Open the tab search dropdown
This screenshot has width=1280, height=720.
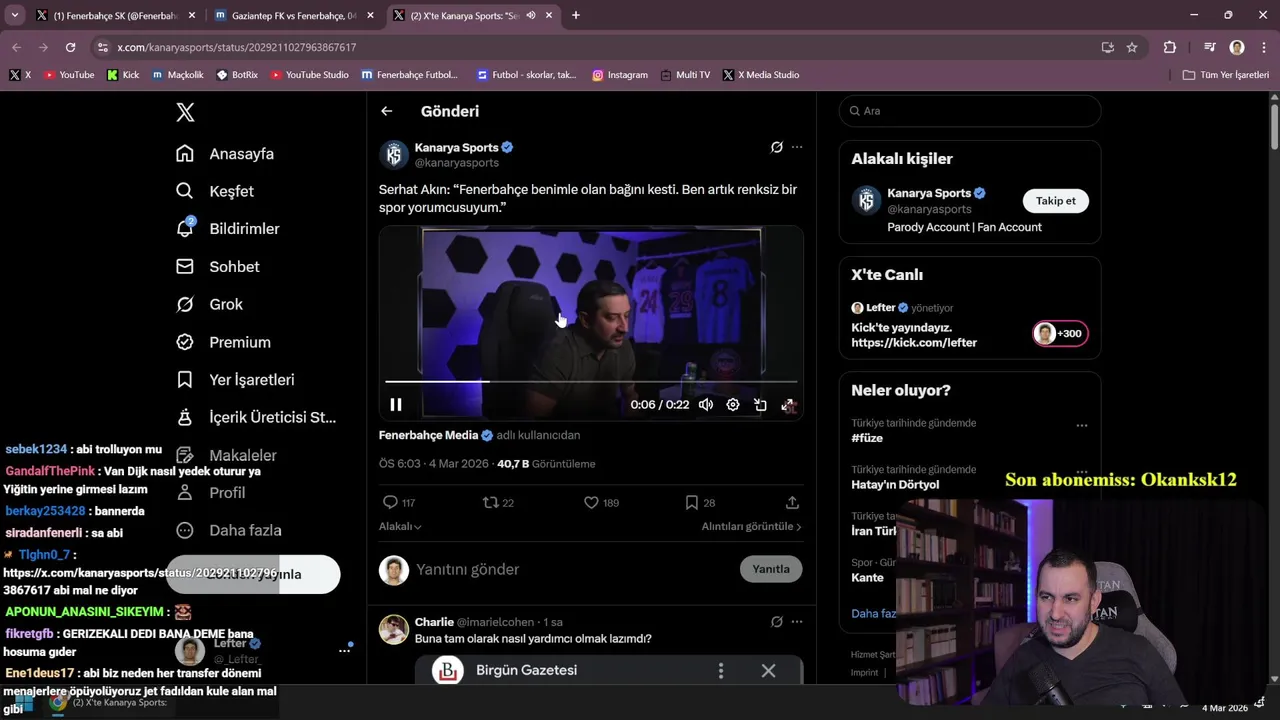(14, 16)
